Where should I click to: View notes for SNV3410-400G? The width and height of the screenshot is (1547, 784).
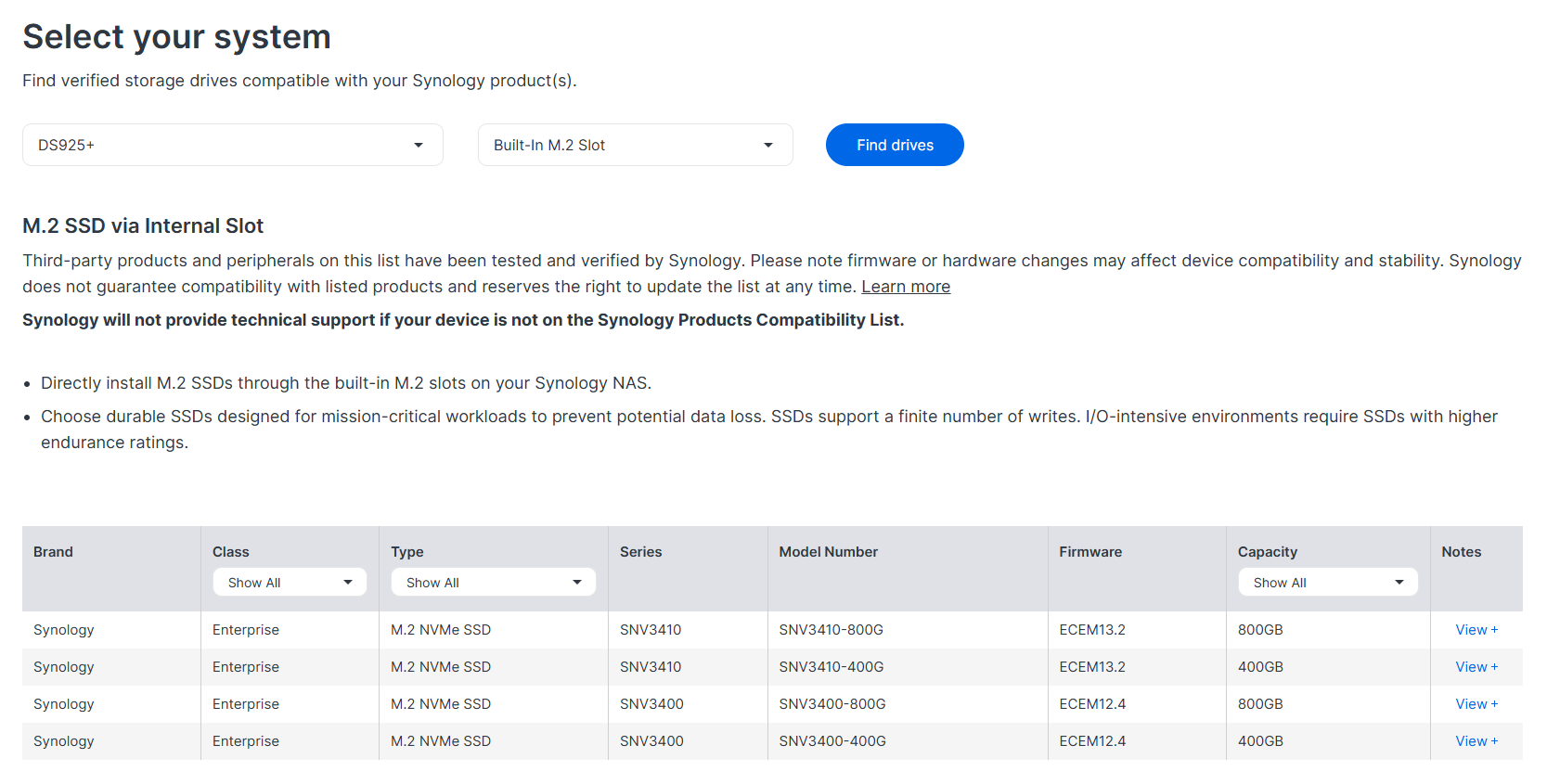pyautogui.click(x=1476, y=667)
